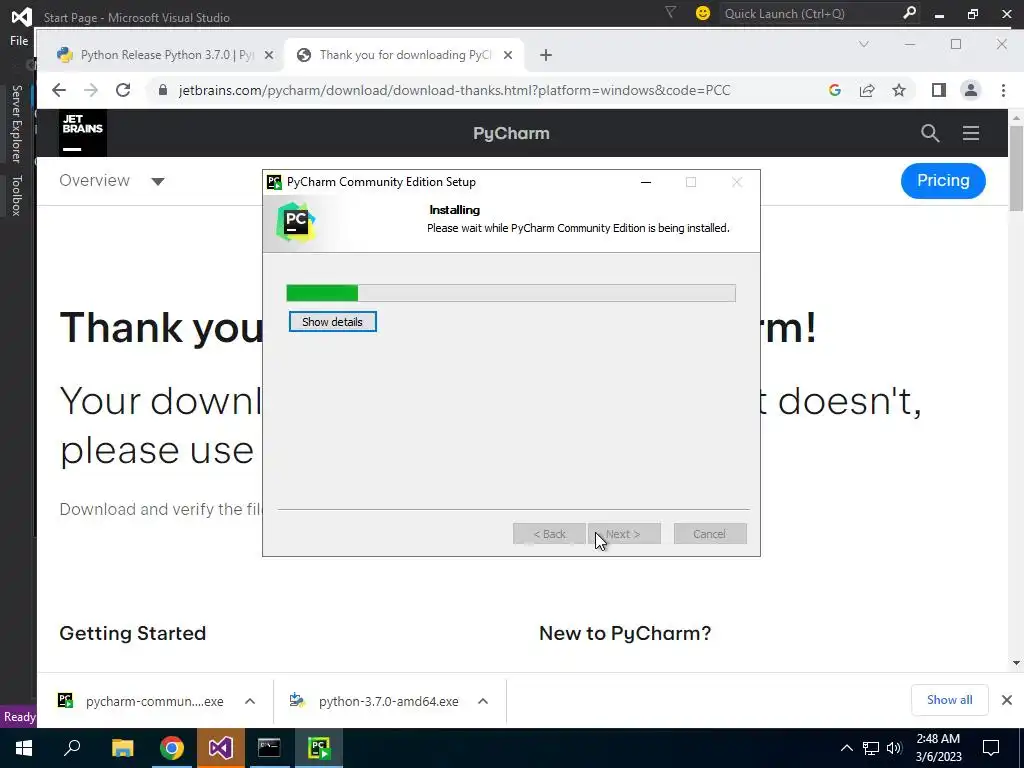
Task: Click the Pricing button
Action: click(x=943, y=181)
